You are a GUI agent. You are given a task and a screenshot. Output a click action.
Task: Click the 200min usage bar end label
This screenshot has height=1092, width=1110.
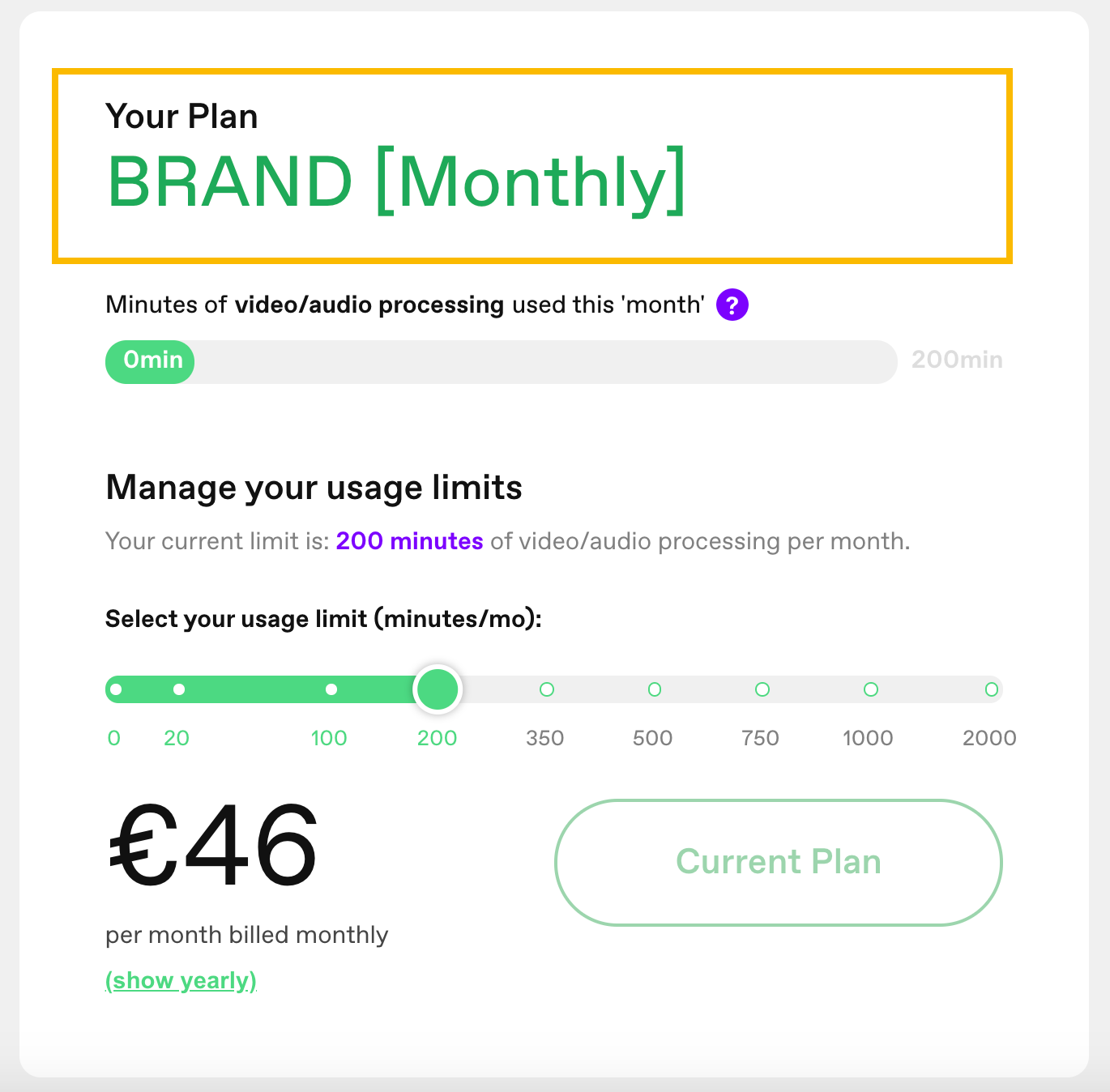[x=957, y=360]
